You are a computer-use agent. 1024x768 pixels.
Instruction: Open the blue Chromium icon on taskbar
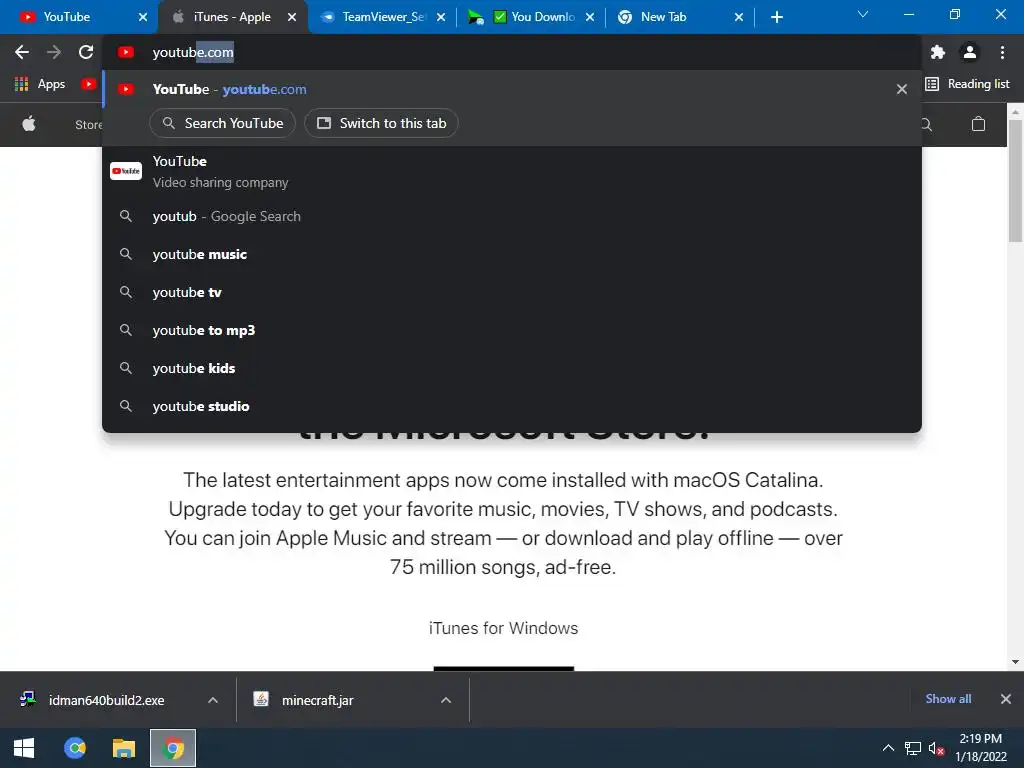(x=75, y=748)
